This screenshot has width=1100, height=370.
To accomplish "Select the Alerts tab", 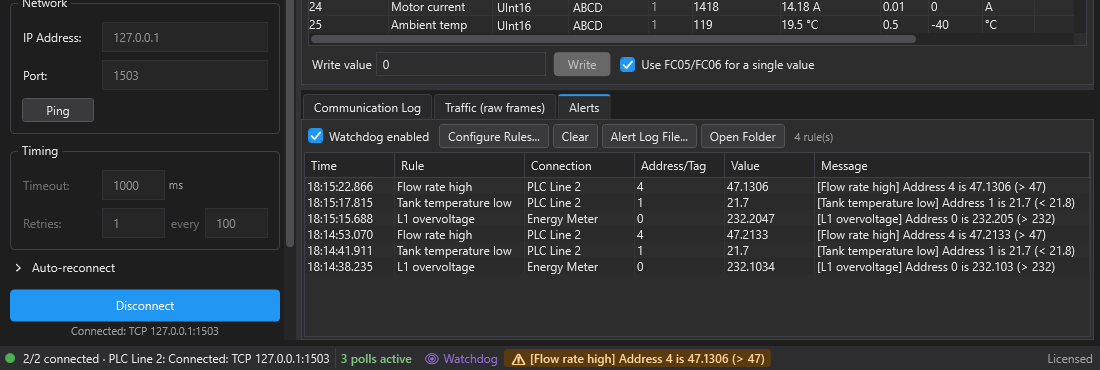I will tap(584, 107).
